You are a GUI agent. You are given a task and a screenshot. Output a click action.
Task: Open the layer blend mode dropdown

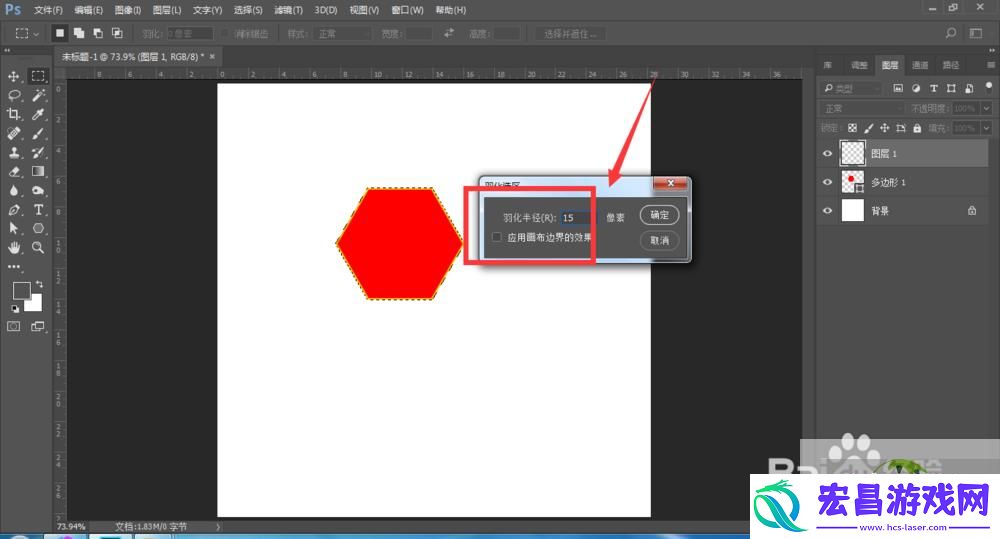[x=863, y=108]
